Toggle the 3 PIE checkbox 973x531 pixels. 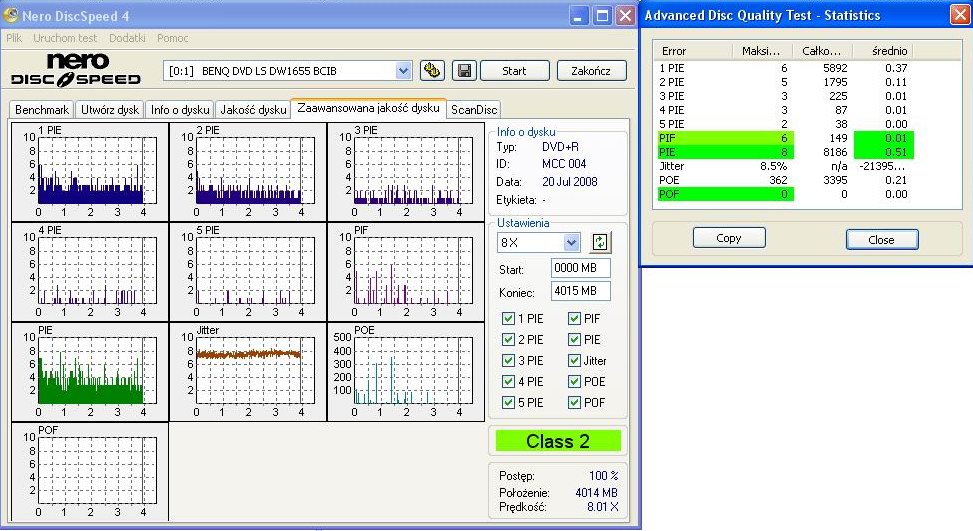tap(508, 361)
